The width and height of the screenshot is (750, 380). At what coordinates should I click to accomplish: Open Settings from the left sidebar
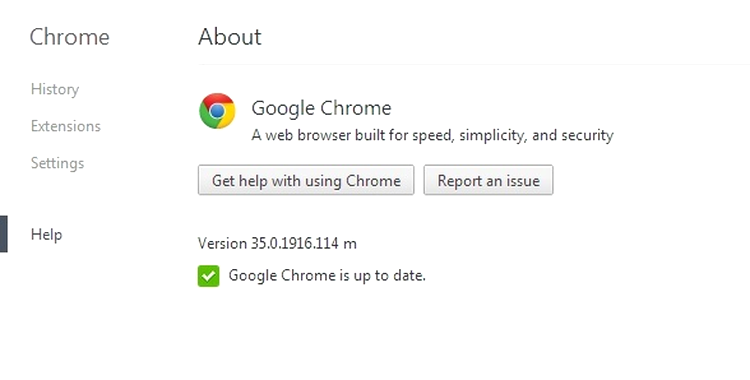pyautogui.click(x=57, y=163)
